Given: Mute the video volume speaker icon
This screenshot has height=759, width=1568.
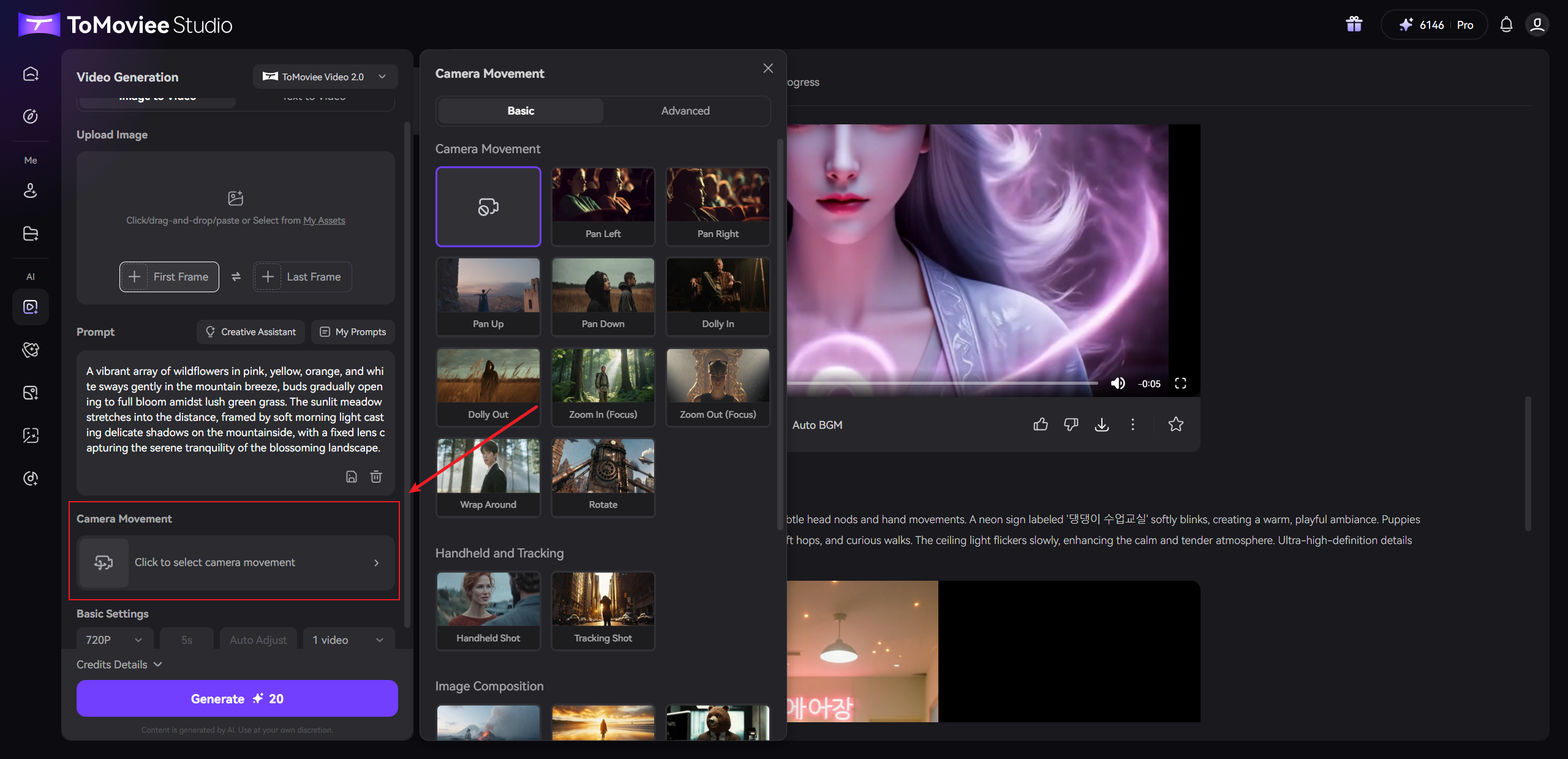Looking at the screenshot, I should tap(1118, 383).
